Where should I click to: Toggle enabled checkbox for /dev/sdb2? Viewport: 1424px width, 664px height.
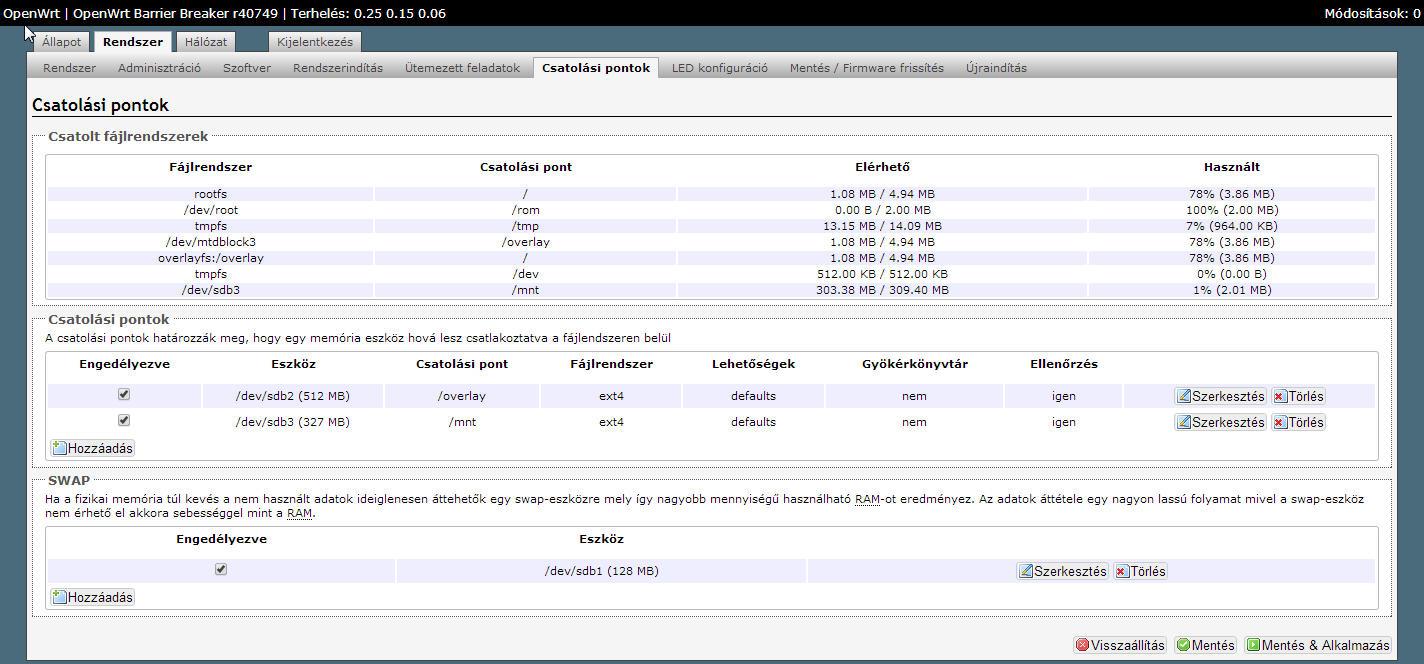[x=124, y=394]
